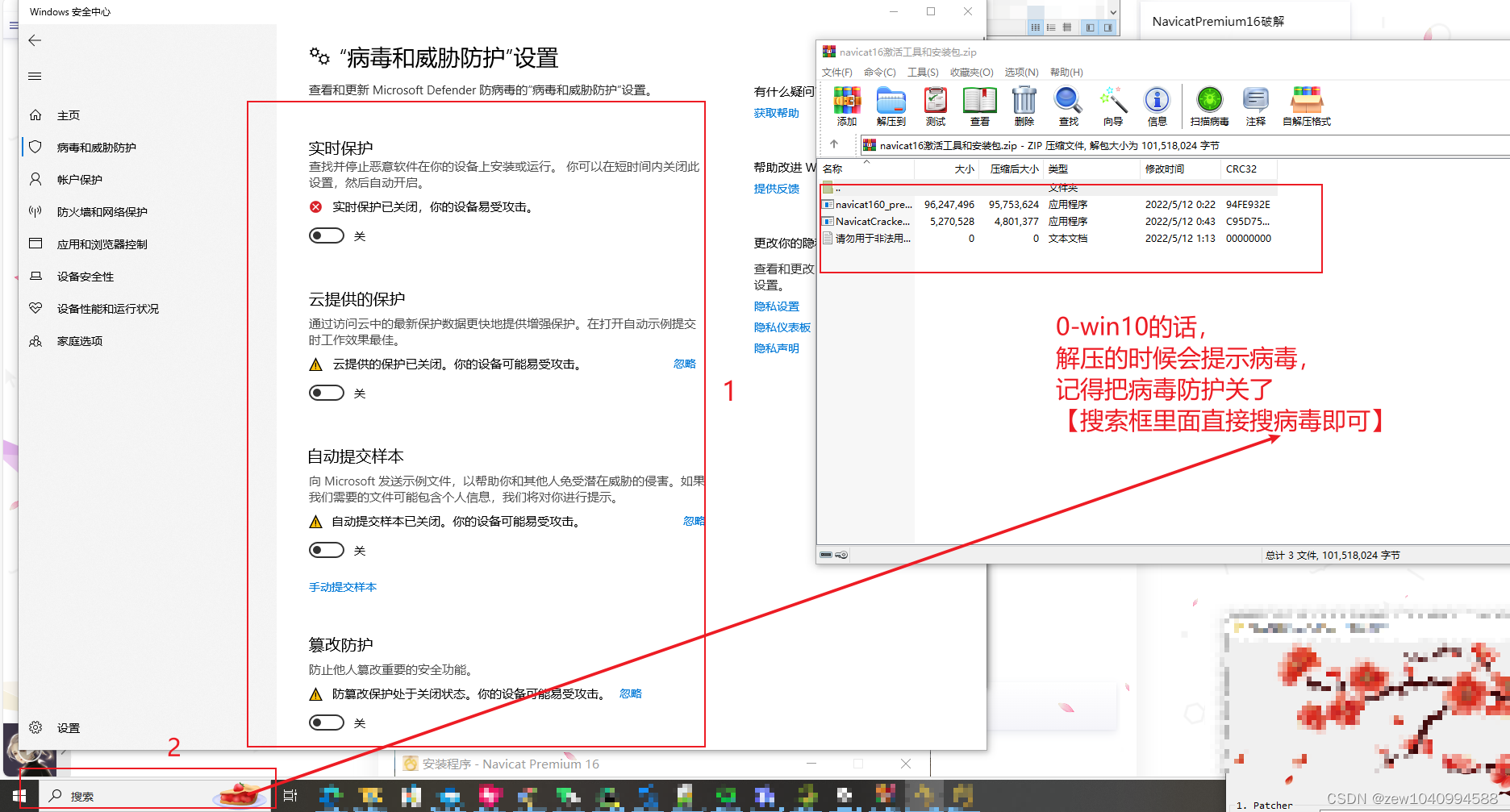
Task: Open App & browser control (应用和浏览器控制)
Action: (x=102, y=244)
